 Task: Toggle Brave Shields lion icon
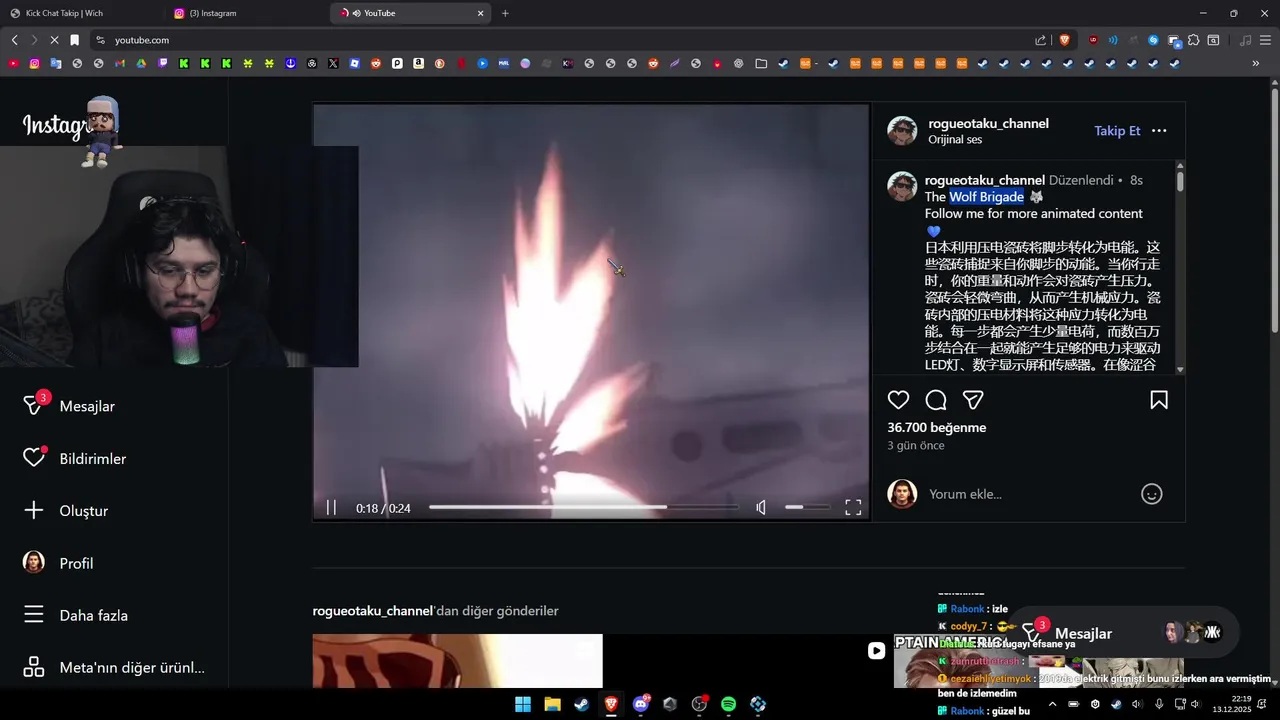point(1064,40)
